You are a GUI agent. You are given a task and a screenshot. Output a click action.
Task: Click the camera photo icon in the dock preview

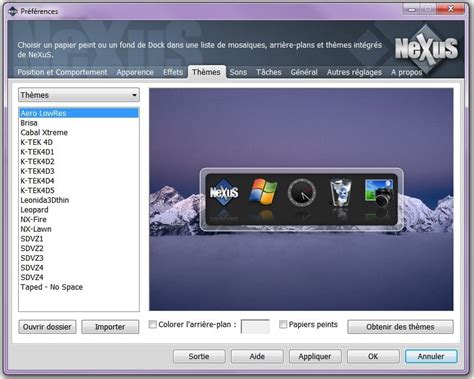tap(379, 192)
